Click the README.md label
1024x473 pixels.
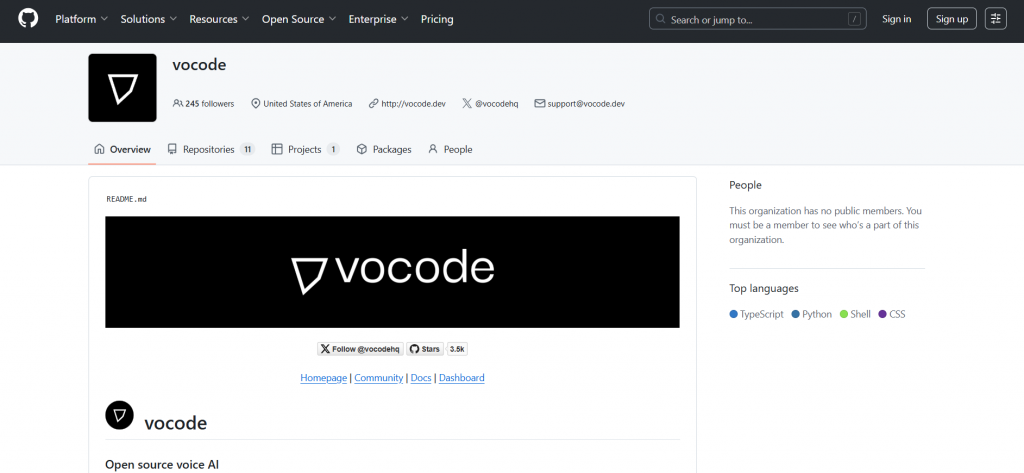(x=126, y=199)
